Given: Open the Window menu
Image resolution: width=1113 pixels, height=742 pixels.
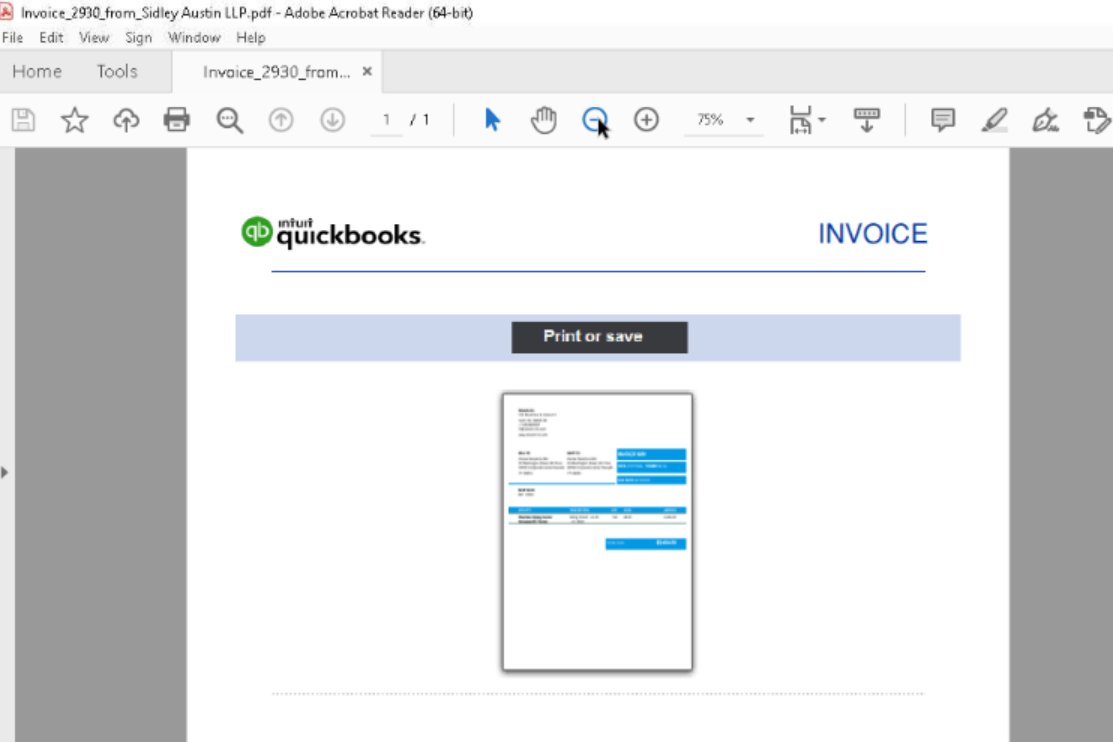Looking at the screenshot, I should pyautogui.click(x=194, y=38).
